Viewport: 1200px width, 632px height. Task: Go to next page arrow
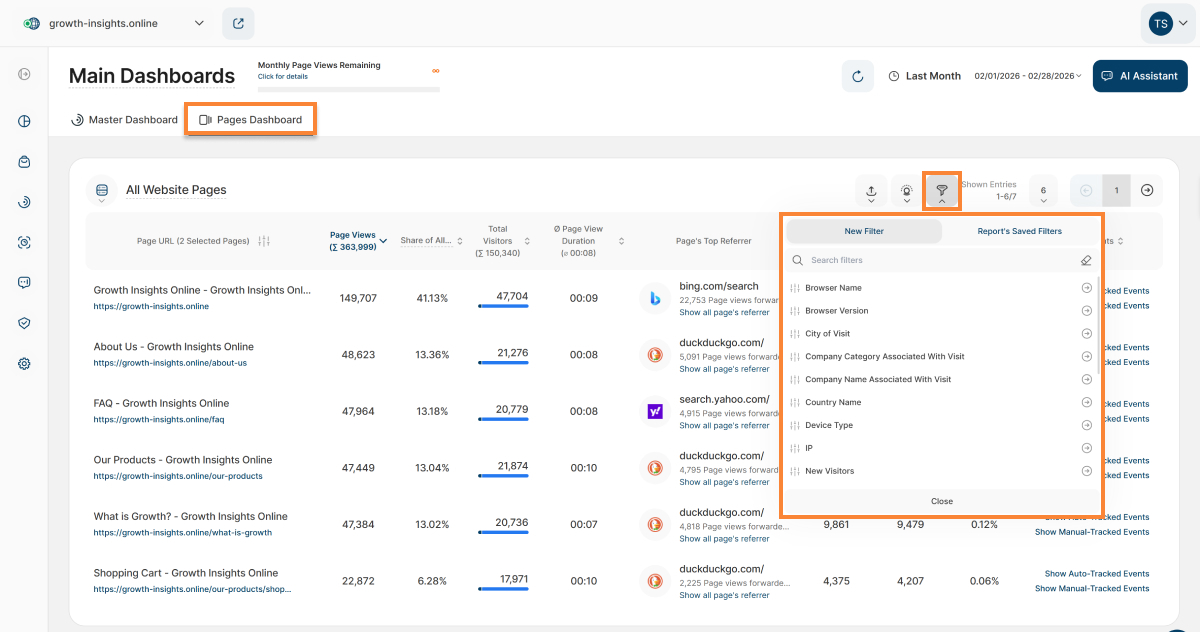click(1147, 190)
